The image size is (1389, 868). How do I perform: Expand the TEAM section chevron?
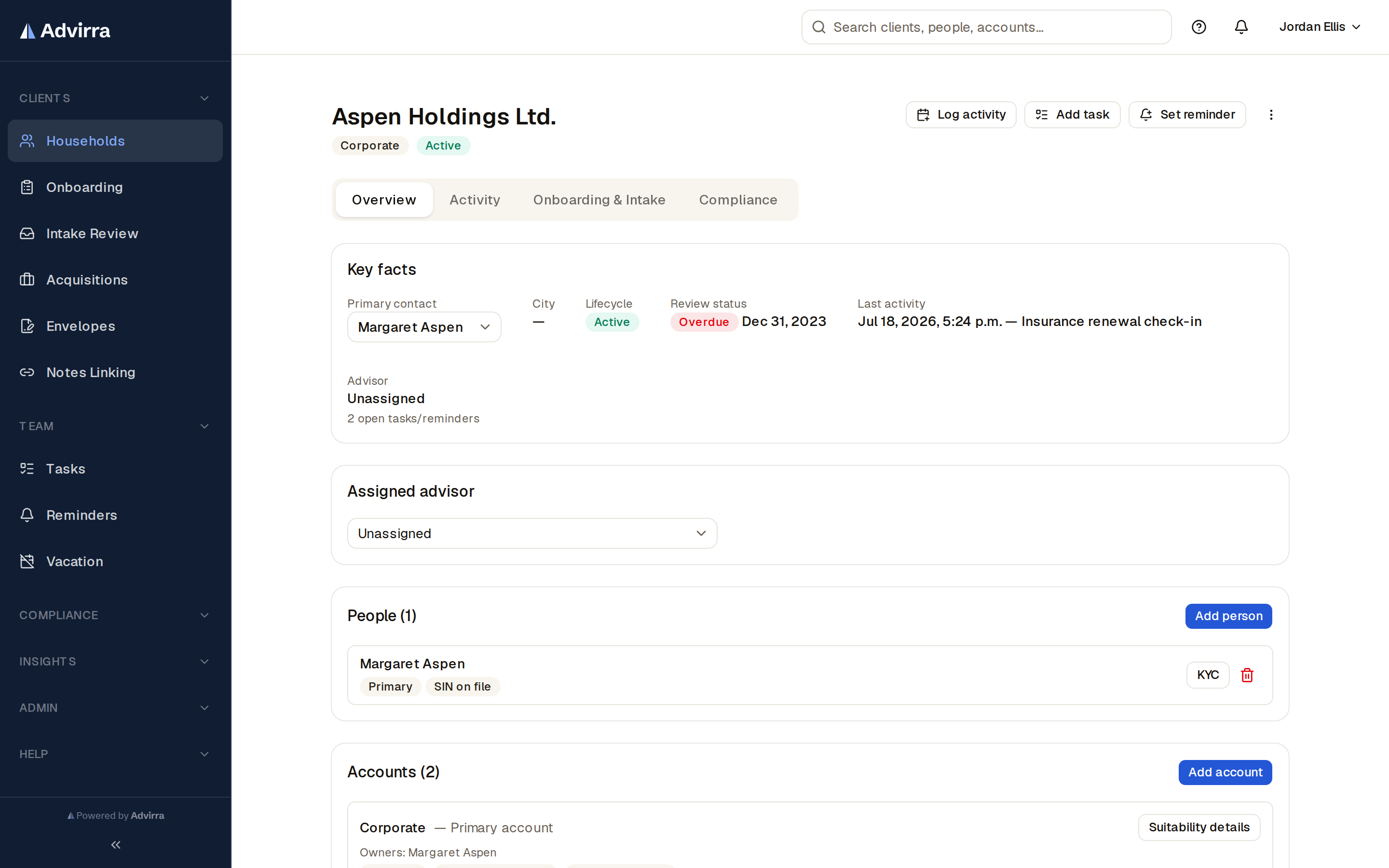click(204, 426)
